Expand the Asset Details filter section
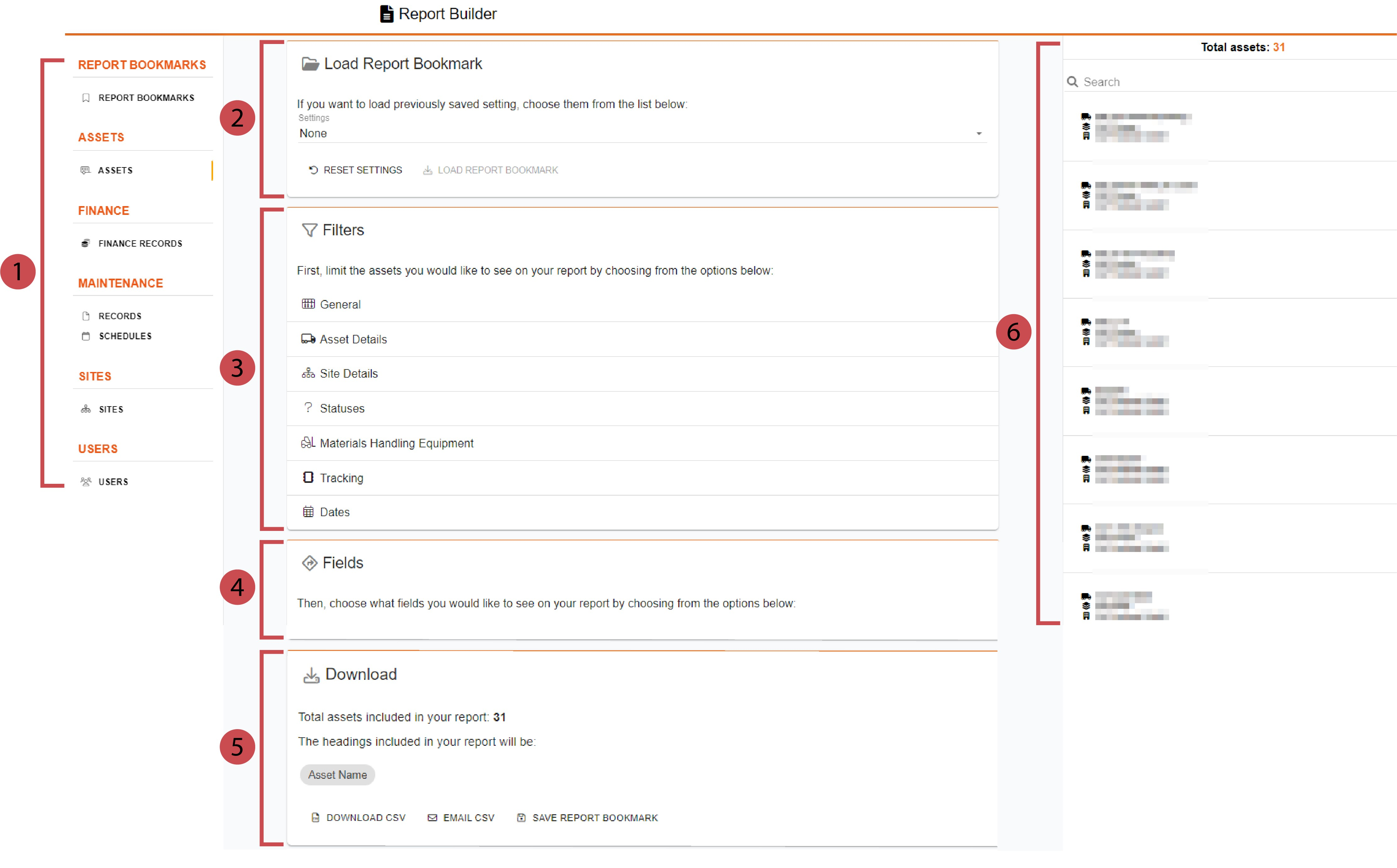 353,339
